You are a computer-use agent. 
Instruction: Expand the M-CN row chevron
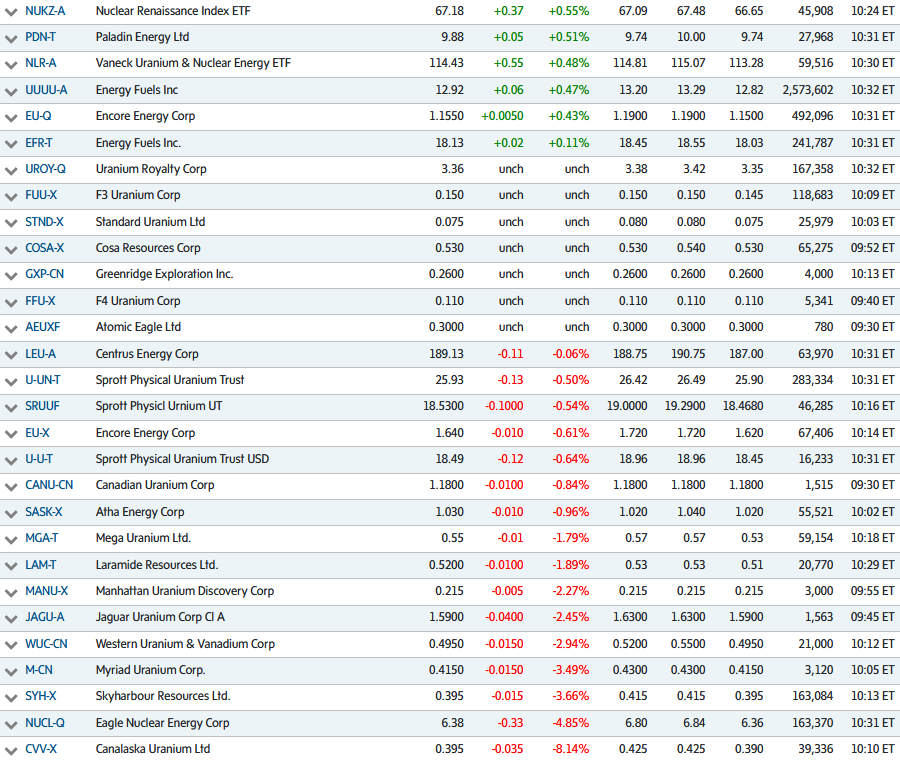[11, 672]
